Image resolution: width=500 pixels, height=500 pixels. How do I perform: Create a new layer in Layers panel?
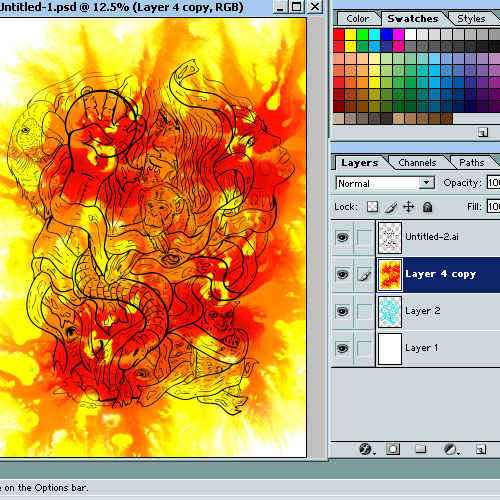(481, 449)
